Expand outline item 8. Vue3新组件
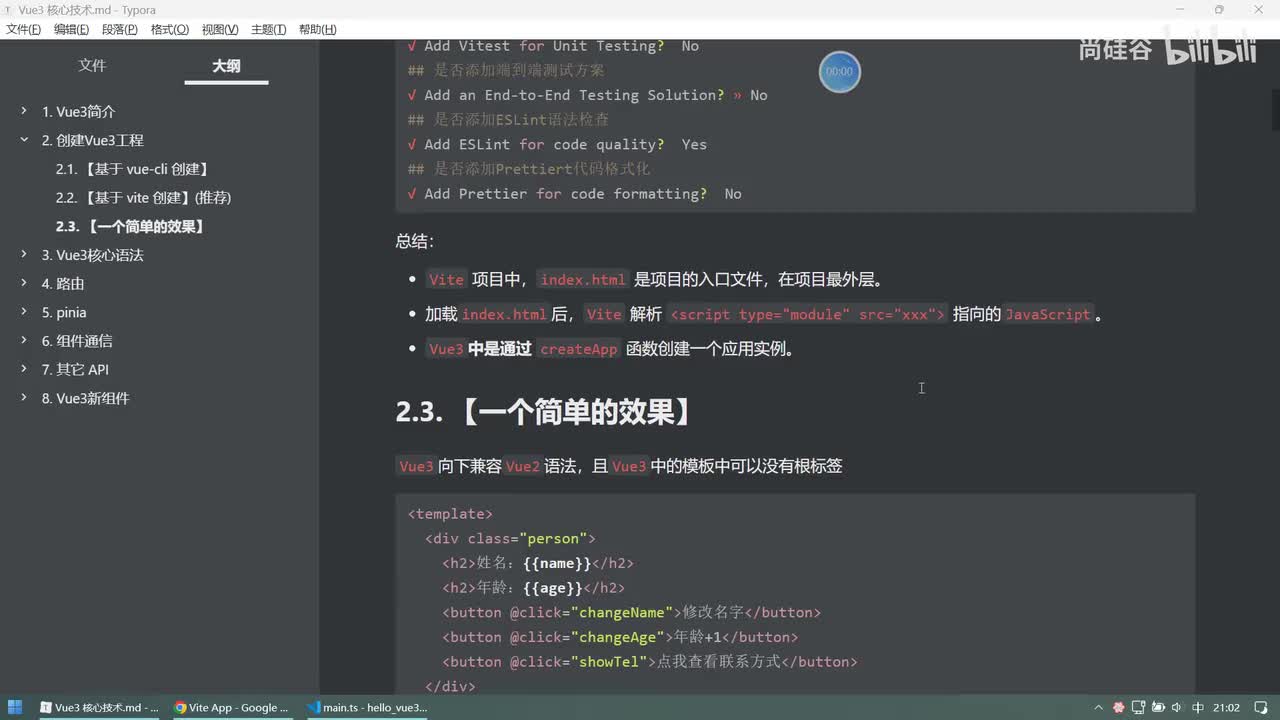Image resolution: width=1280 pixels, height=720 pixels. (24, 398)
